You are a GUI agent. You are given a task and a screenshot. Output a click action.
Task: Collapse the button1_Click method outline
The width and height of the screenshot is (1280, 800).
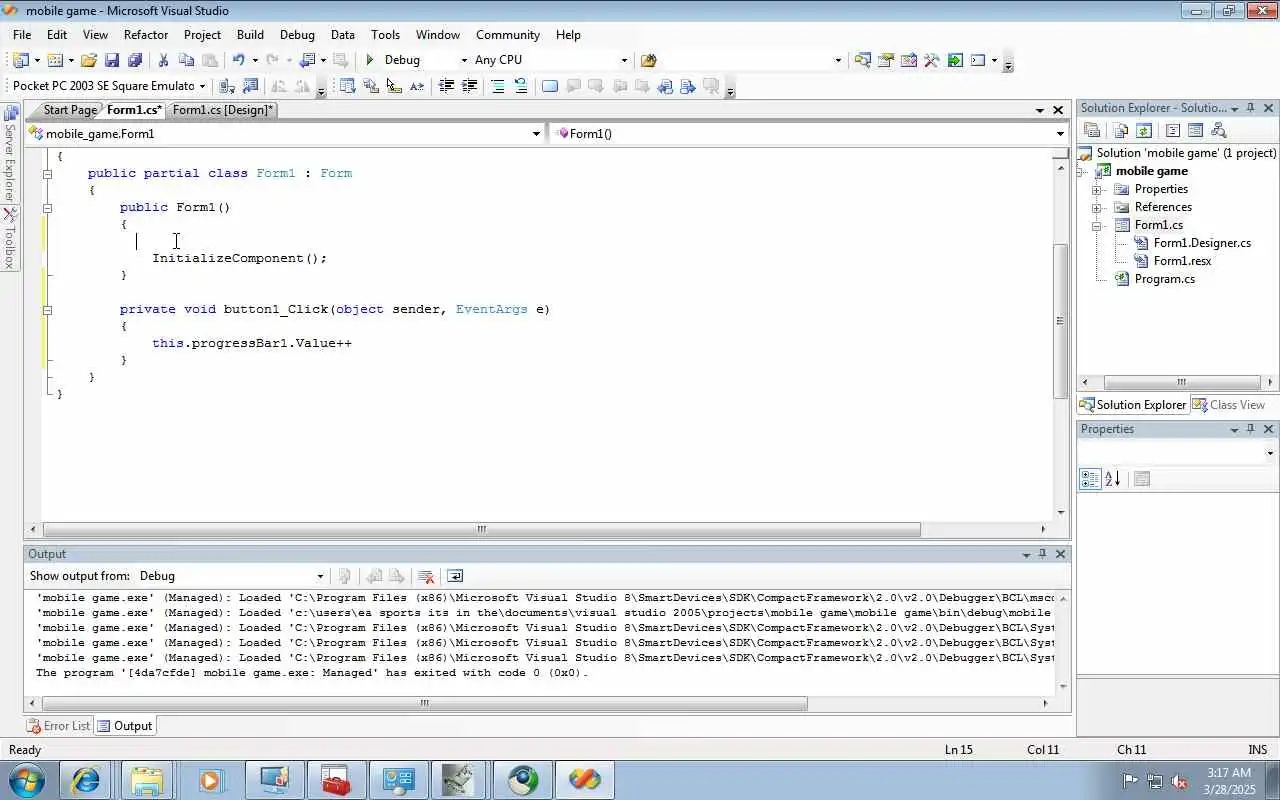point(47,310)
